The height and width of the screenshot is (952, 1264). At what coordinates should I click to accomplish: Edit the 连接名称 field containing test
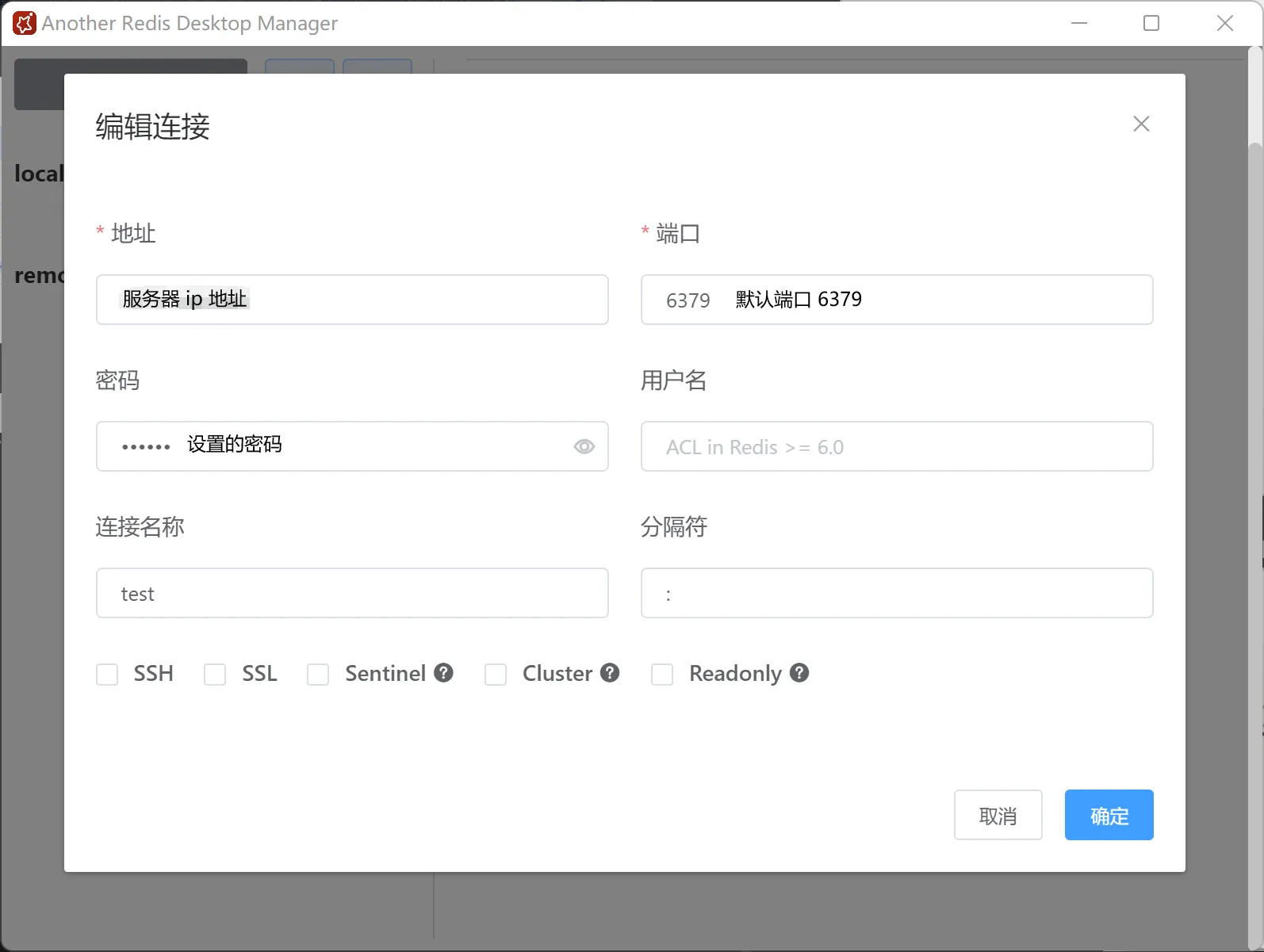(352, 593)
